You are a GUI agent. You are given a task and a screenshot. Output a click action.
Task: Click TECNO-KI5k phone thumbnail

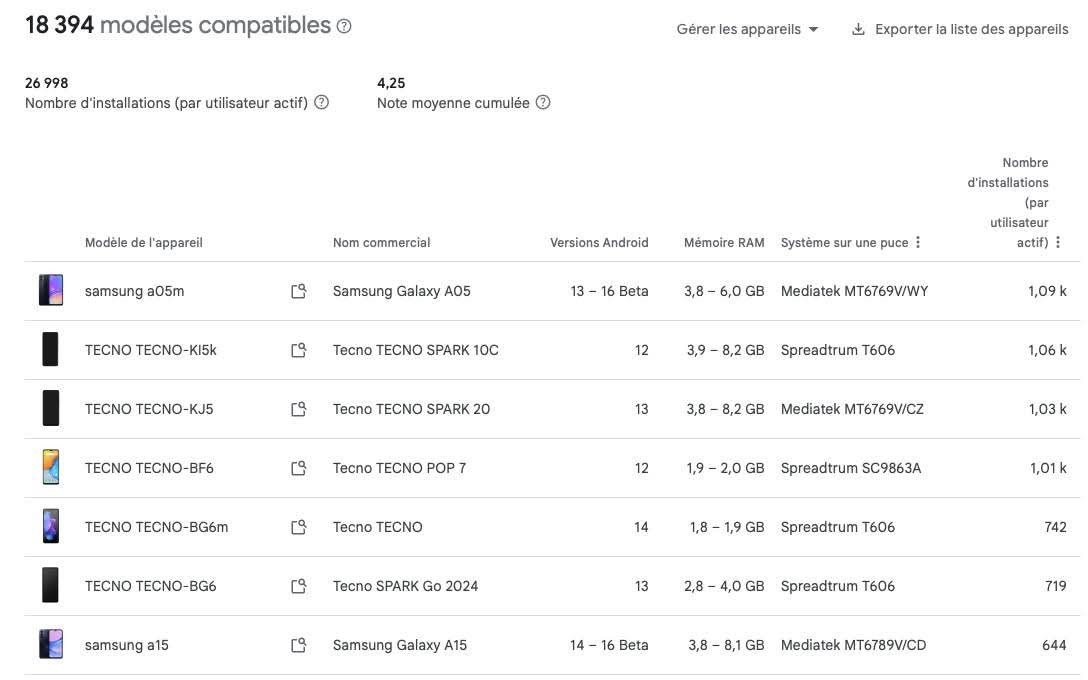point(51,349)
